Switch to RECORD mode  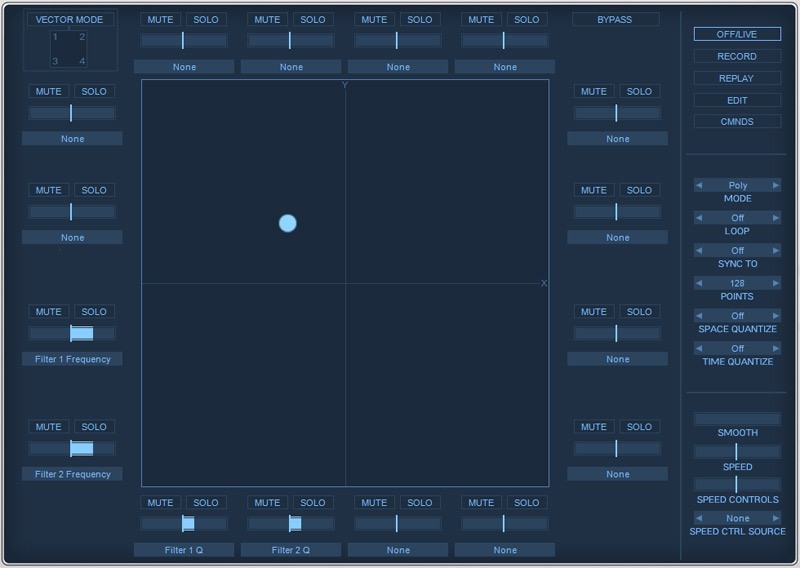tap(737, 56)
